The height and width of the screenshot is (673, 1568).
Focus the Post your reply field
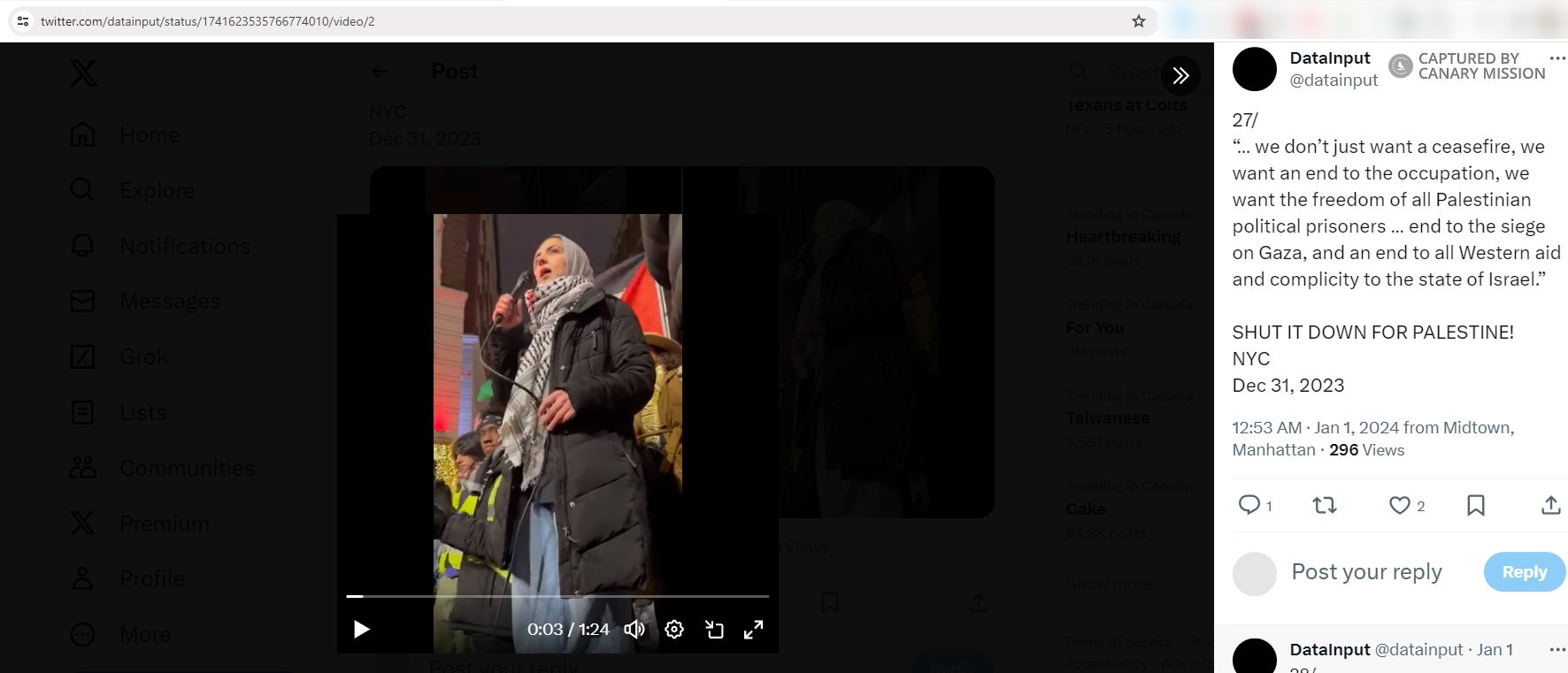click(1366, 572)
